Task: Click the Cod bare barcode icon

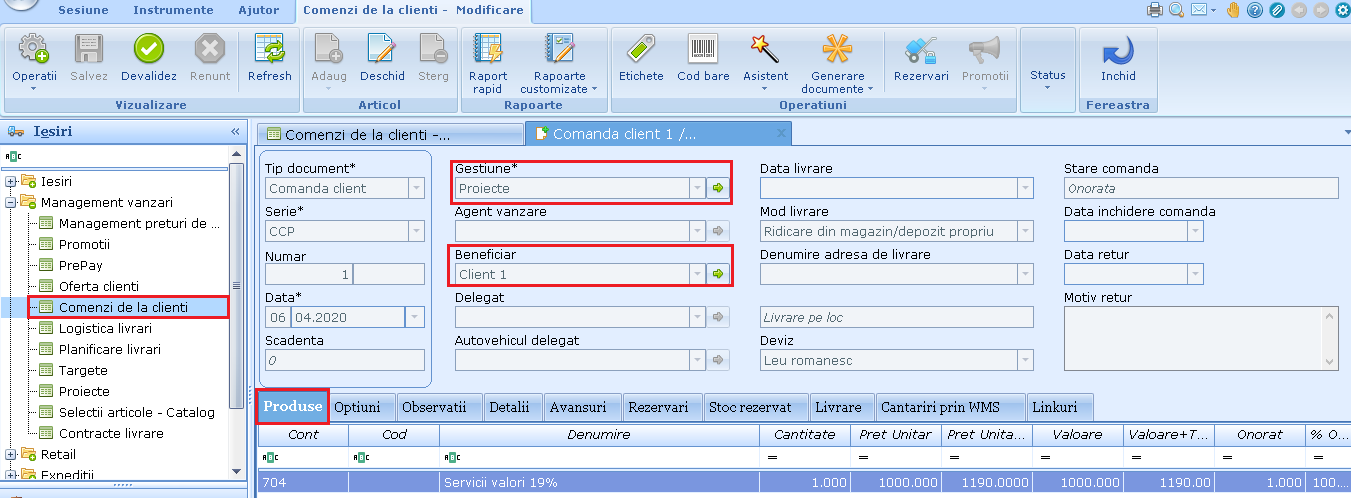Action: [x=703, y=49]
